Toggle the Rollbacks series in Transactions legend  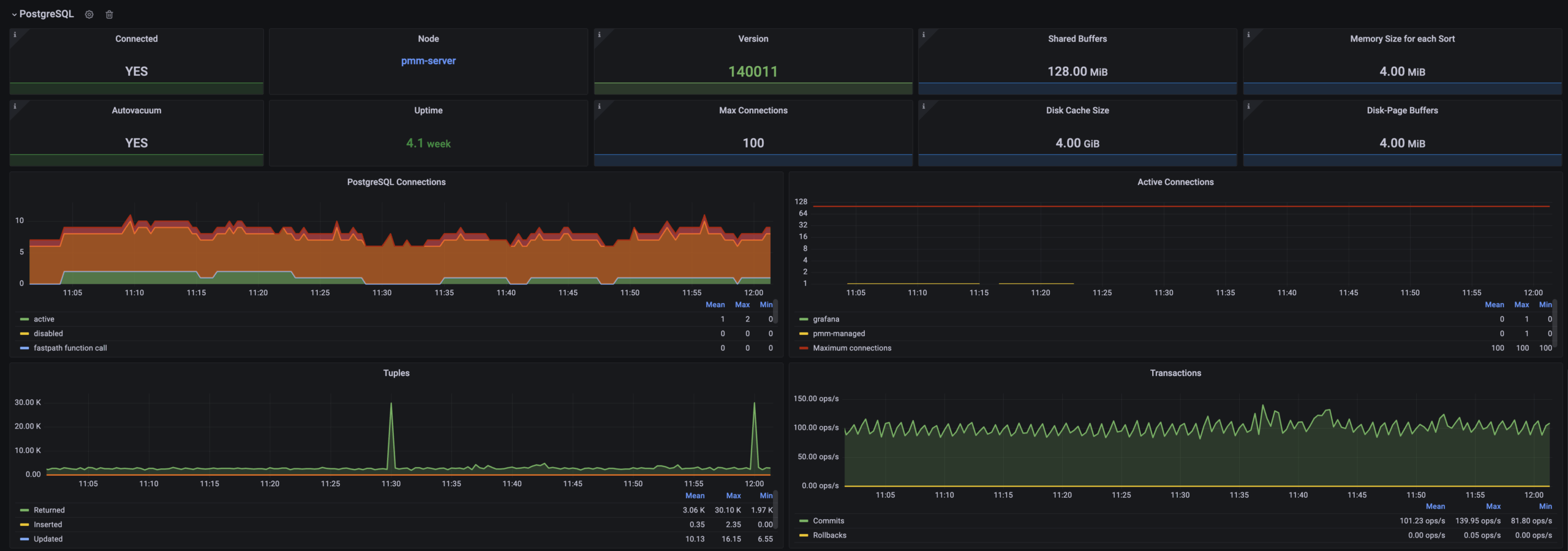coord(829,535)
